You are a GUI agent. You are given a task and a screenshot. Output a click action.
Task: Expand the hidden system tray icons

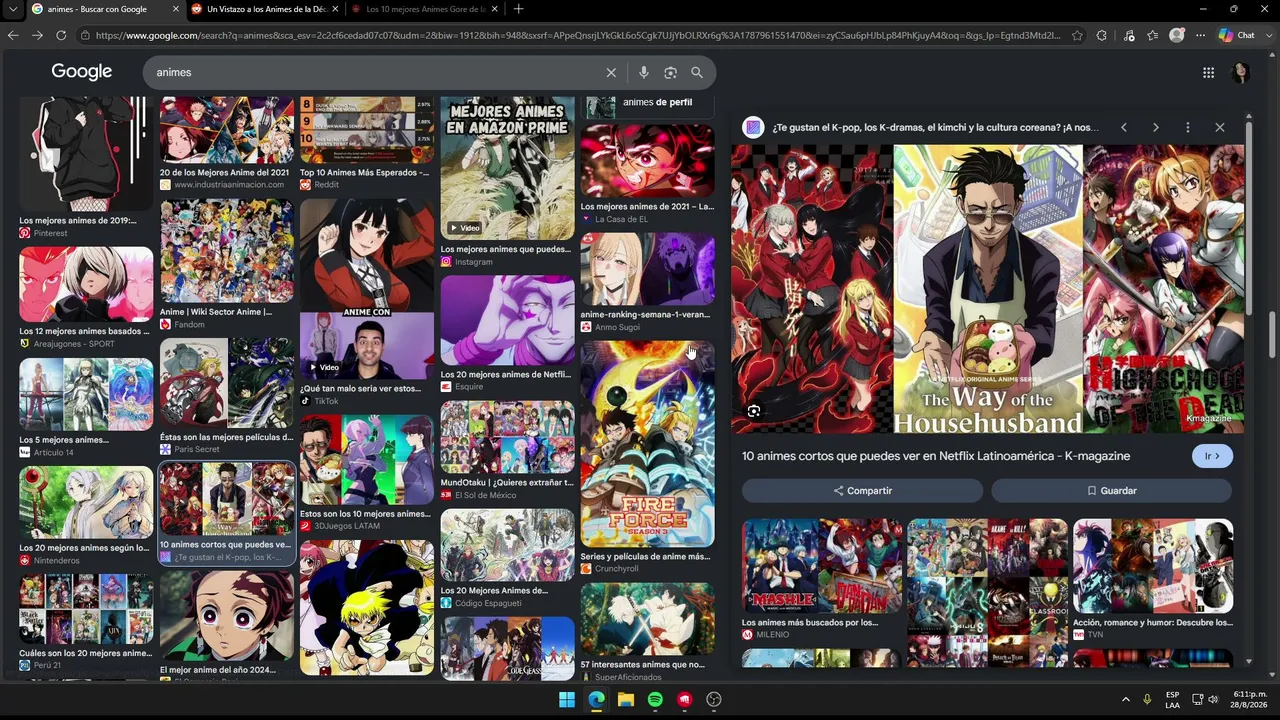[1126, 699]
